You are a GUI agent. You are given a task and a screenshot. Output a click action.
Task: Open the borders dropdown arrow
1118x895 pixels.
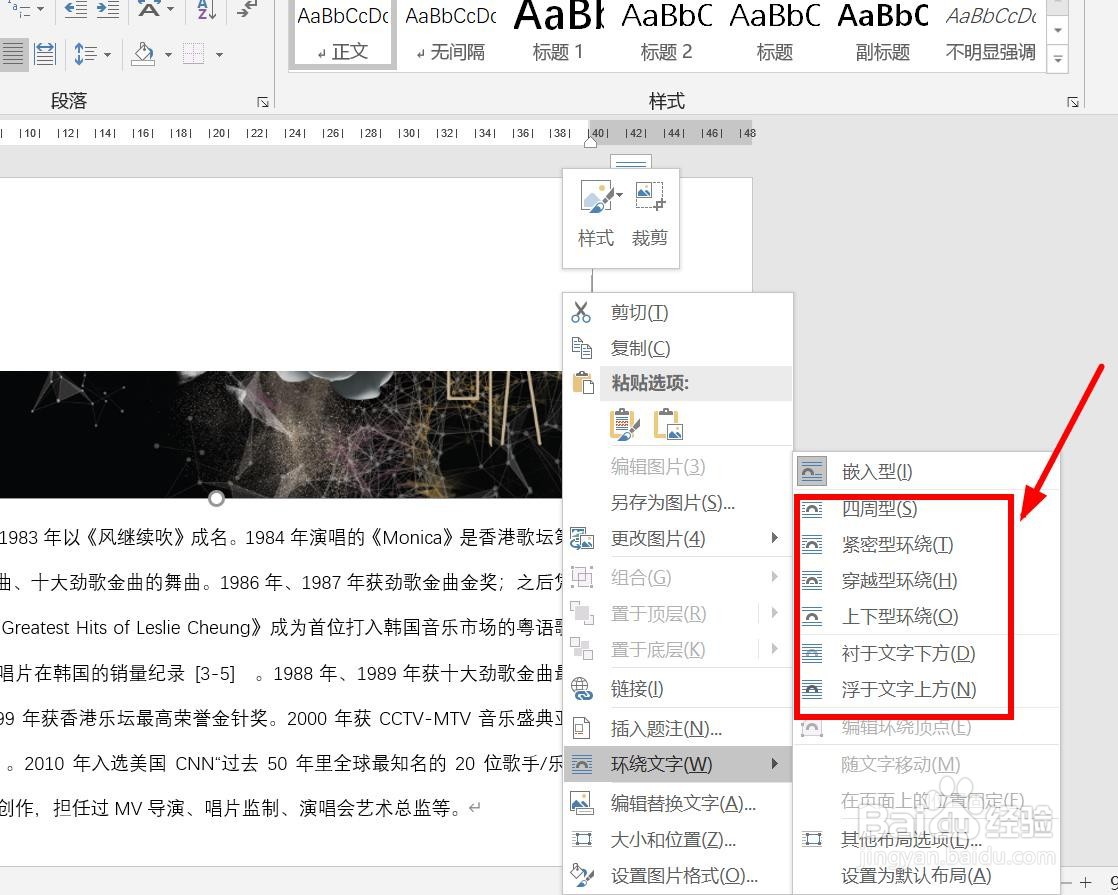coord(219,55)
